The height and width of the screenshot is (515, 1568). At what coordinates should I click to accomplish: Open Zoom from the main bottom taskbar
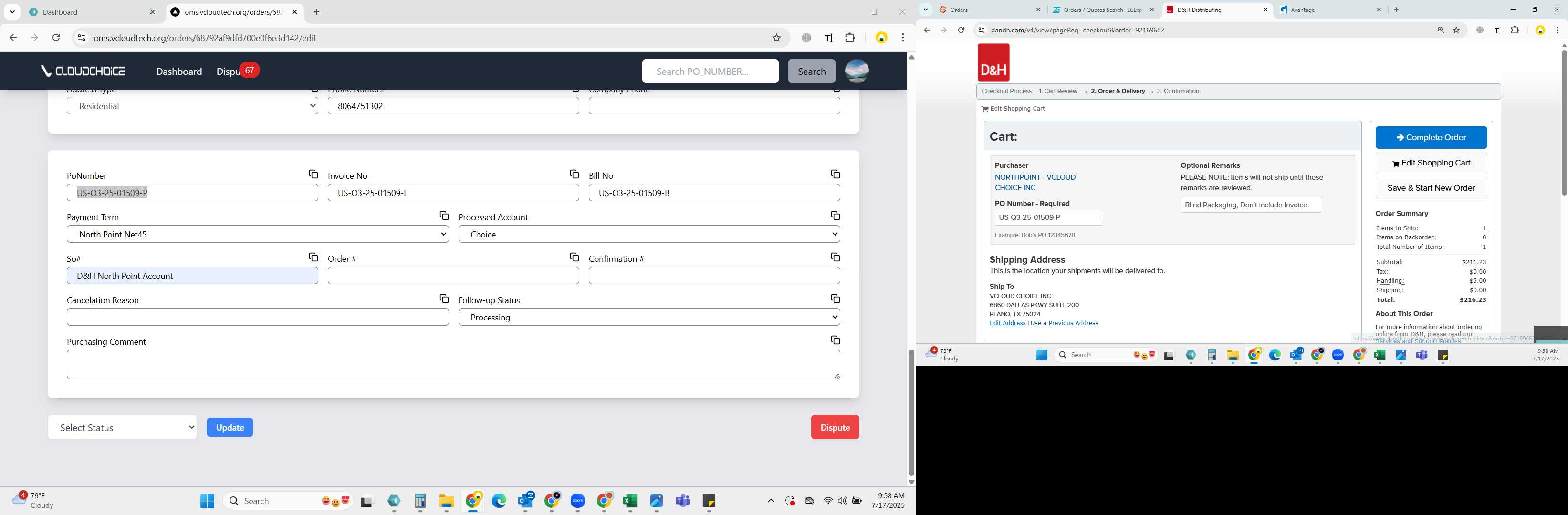click(x=578, y=501)
